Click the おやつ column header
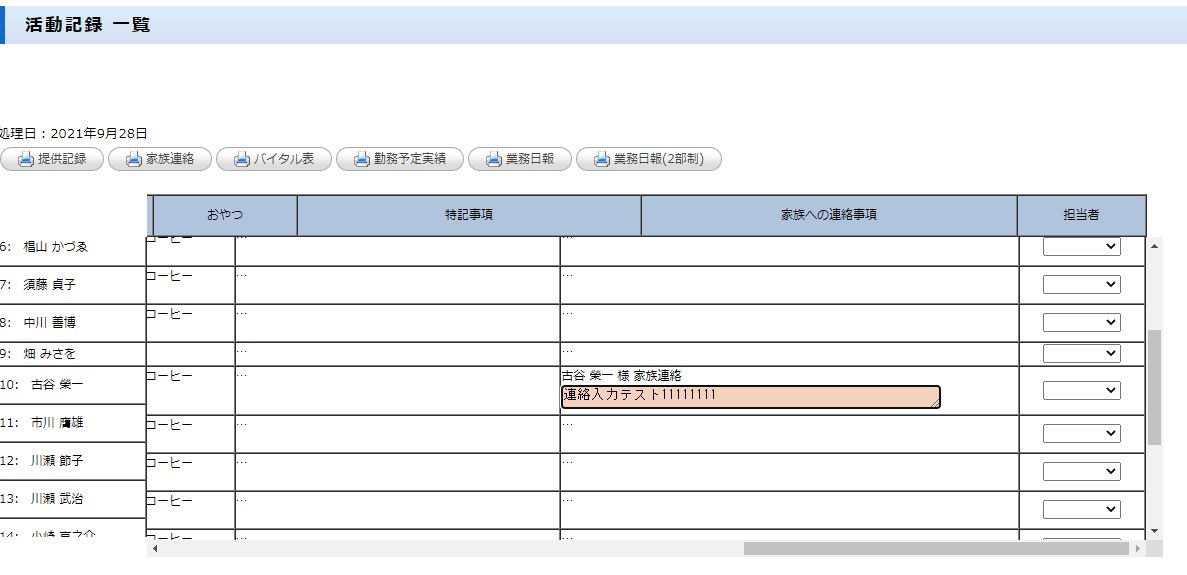1187x575 pixels. click(x=225, y=215)
